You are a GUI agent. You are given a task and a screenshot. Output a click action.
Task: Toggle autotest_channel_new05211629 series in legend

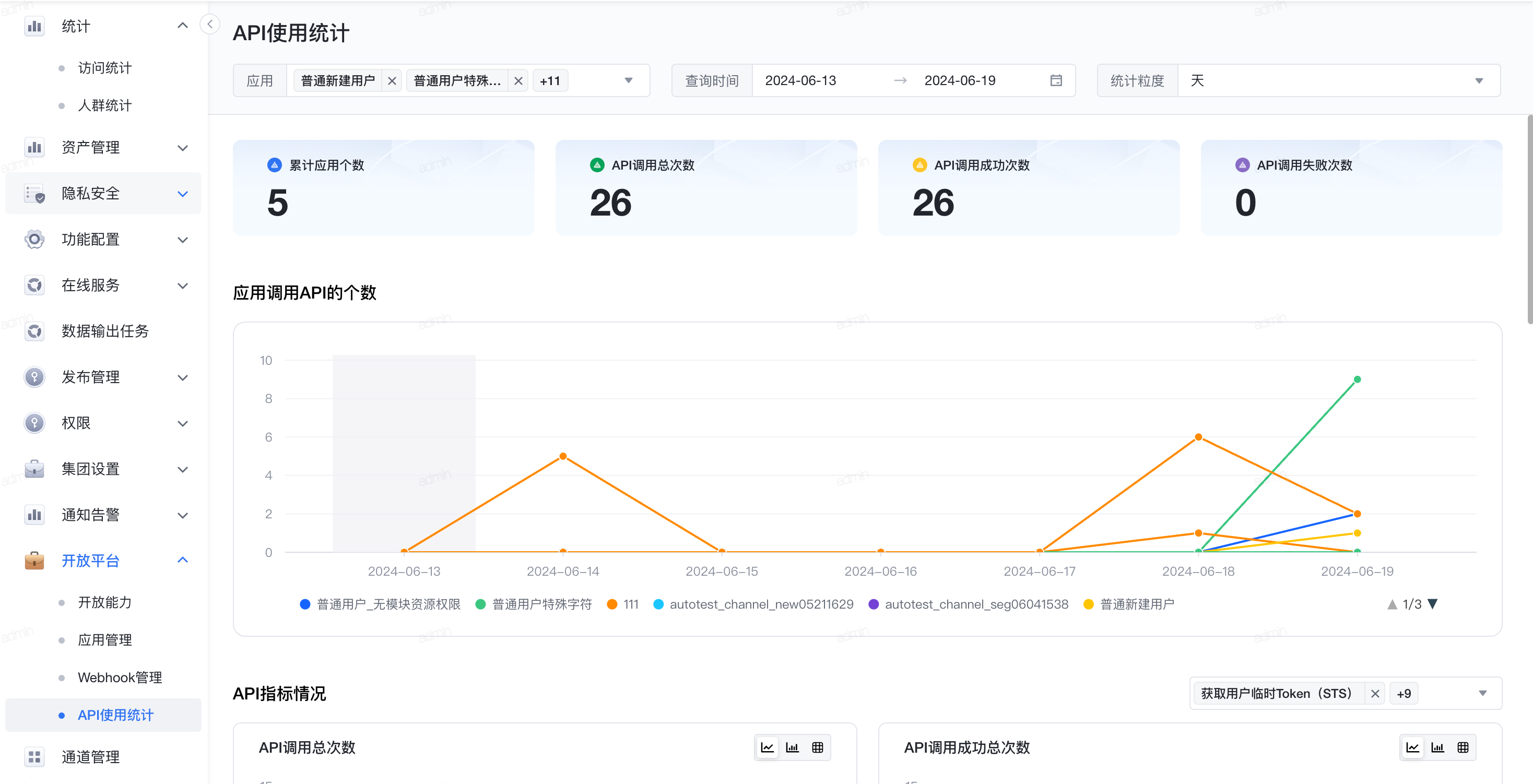[753, 604]
